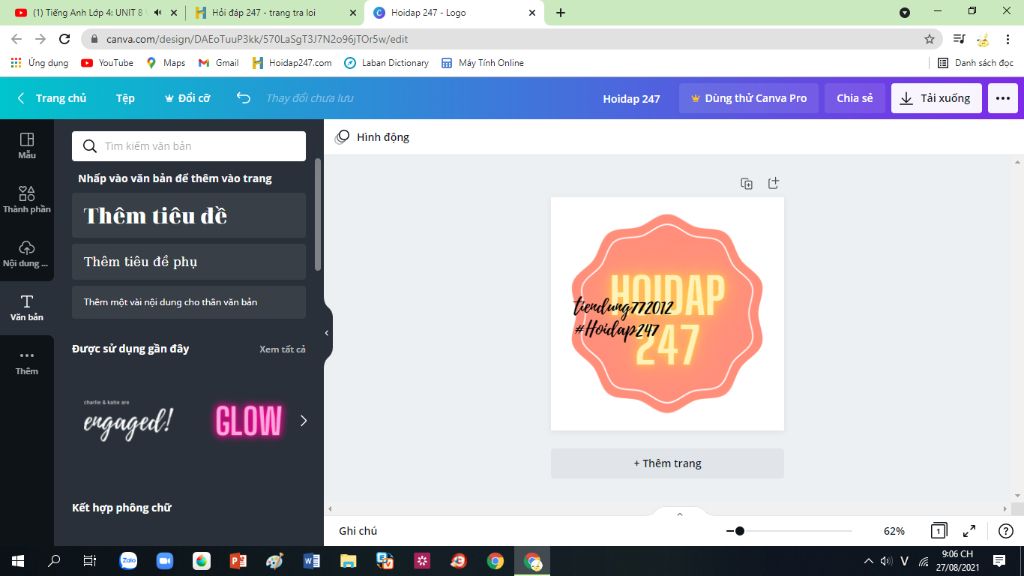Click the Hoidap 247 design title
1024x576 pixels.
pos(631,99)
